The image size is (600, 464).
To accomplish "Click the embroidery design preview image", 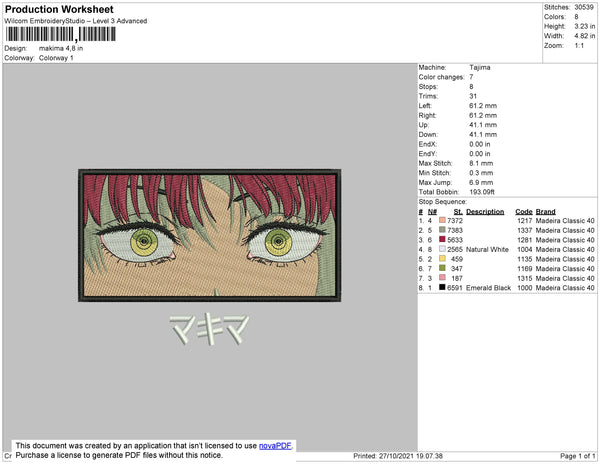I will click(x=210, y=235).
